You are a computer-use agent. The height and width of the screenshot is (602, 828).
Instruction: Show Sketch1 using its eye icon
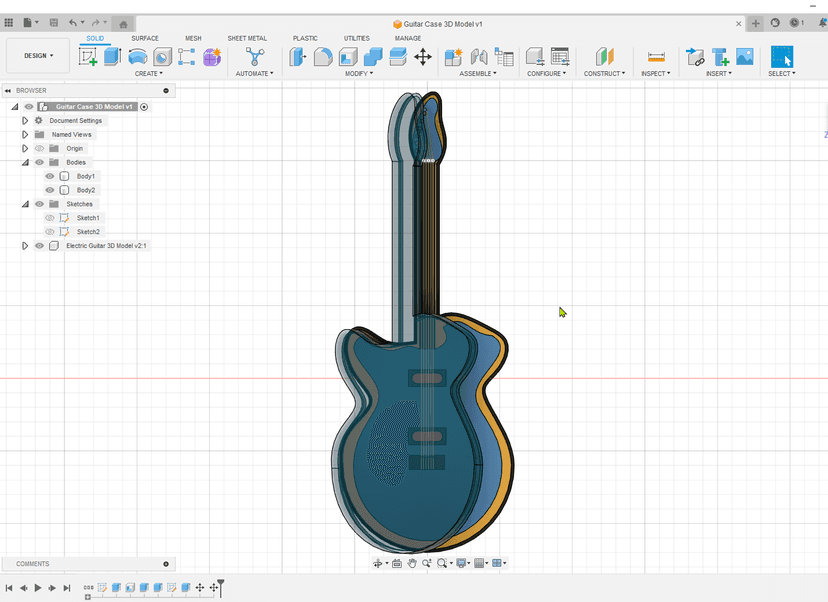[x=50, y=218]
